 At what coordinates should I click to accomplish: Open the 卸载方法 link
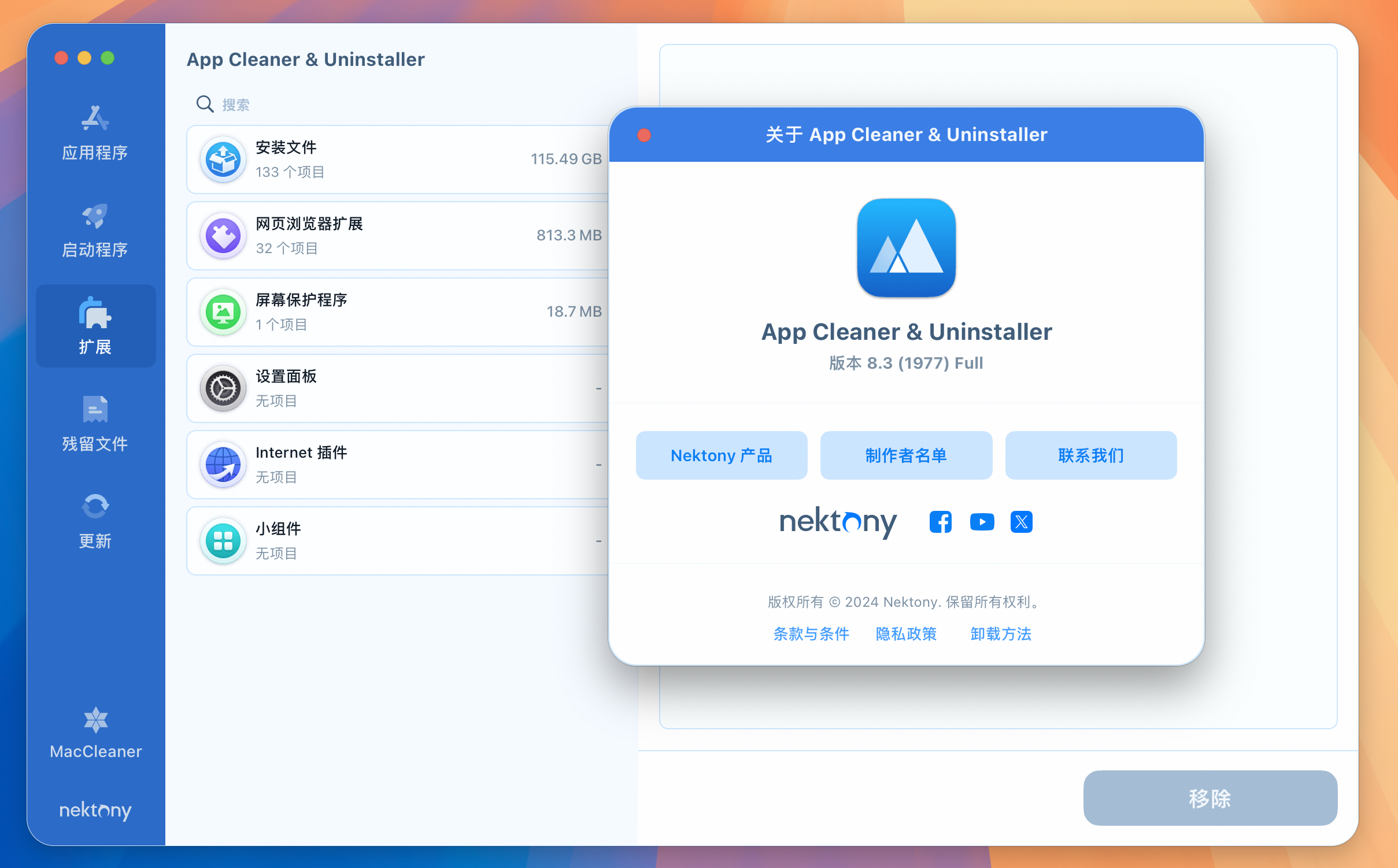click(1001, 634)
